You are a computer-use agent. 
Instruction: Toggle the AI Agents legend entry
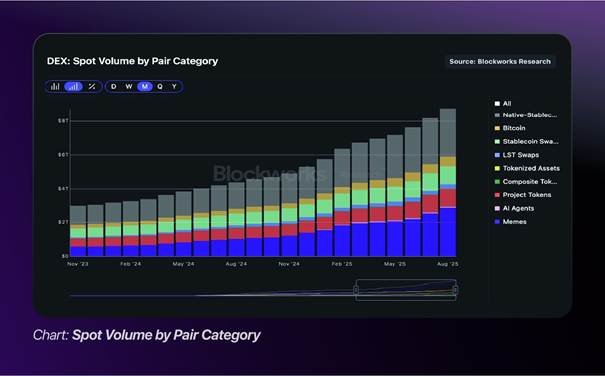tap(514, 208)
